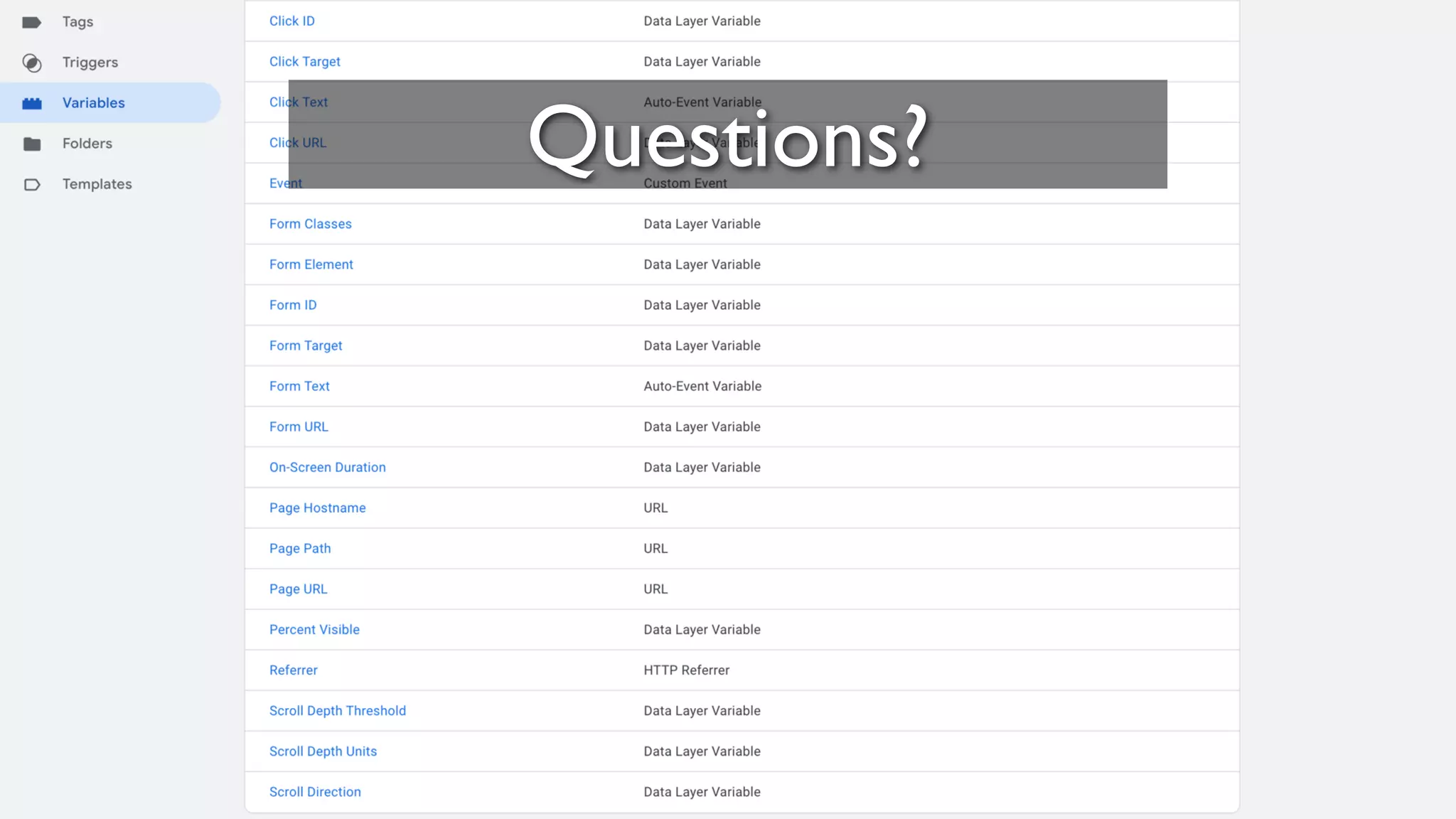Click type cell of Click ID row

click(x=702, y=21)
